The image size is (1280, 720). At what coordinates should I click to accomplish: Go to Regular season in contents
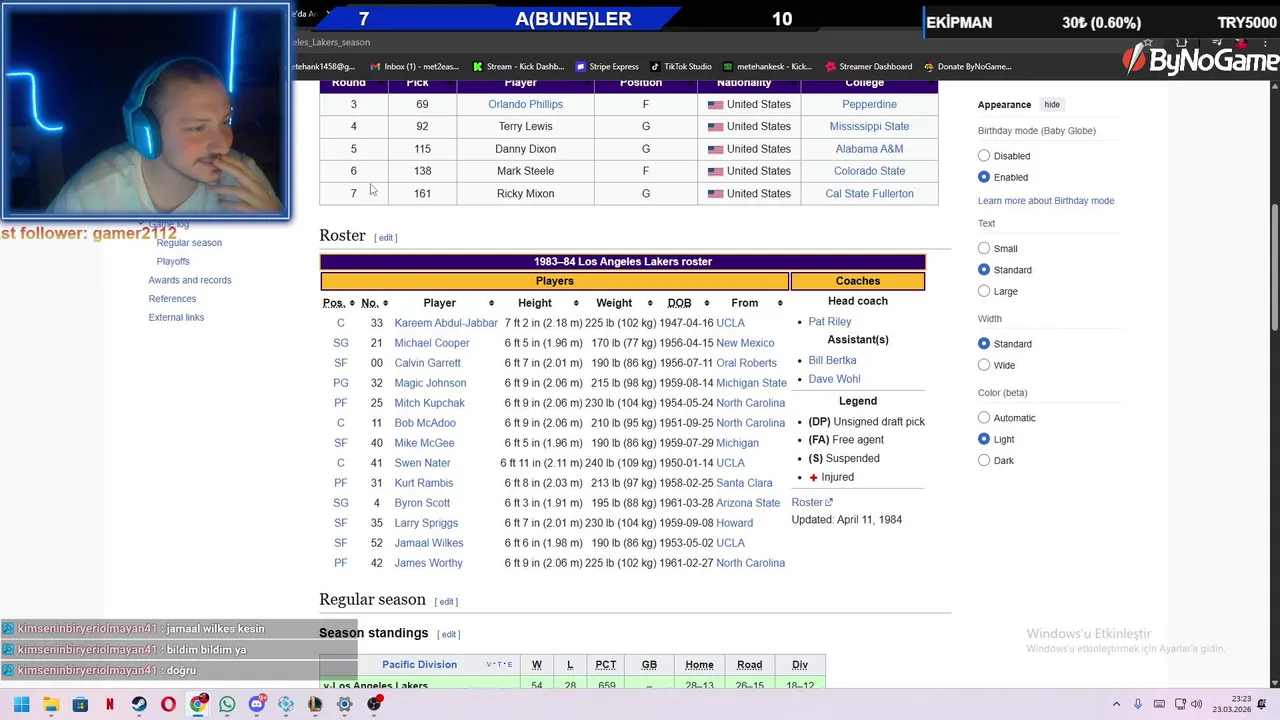point(189,243)
